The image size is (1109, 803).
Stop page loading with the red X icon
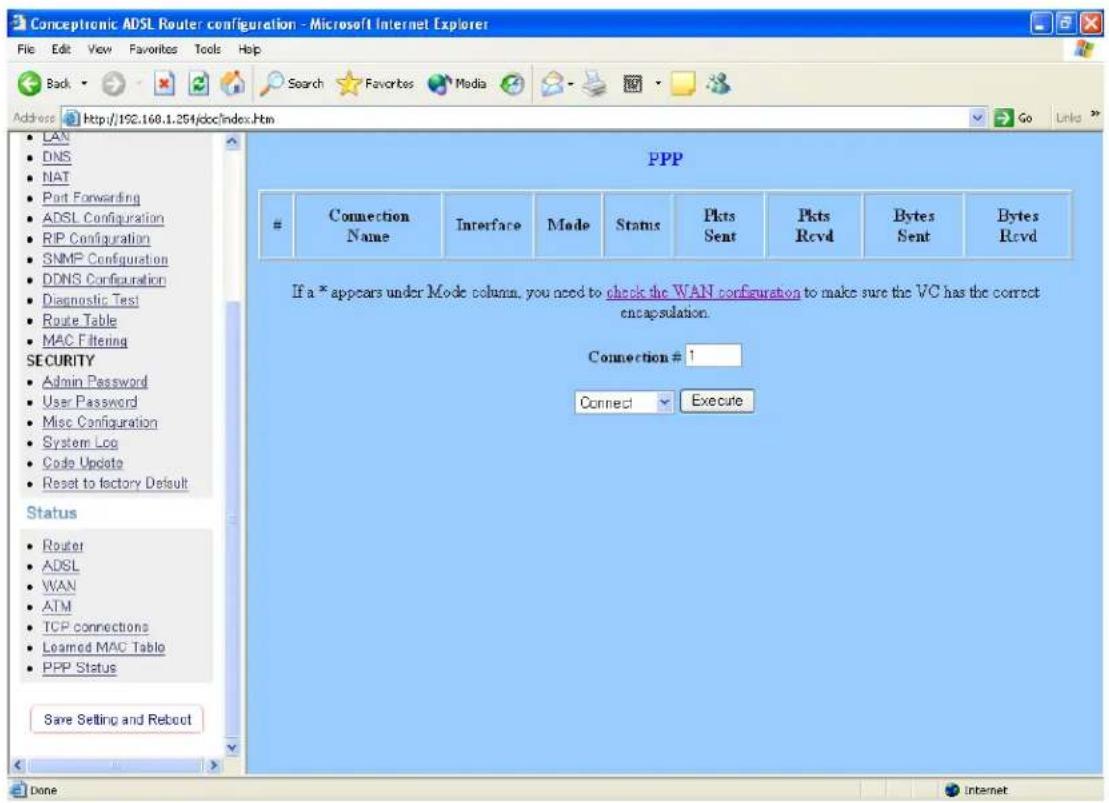(x=164, y=84)
